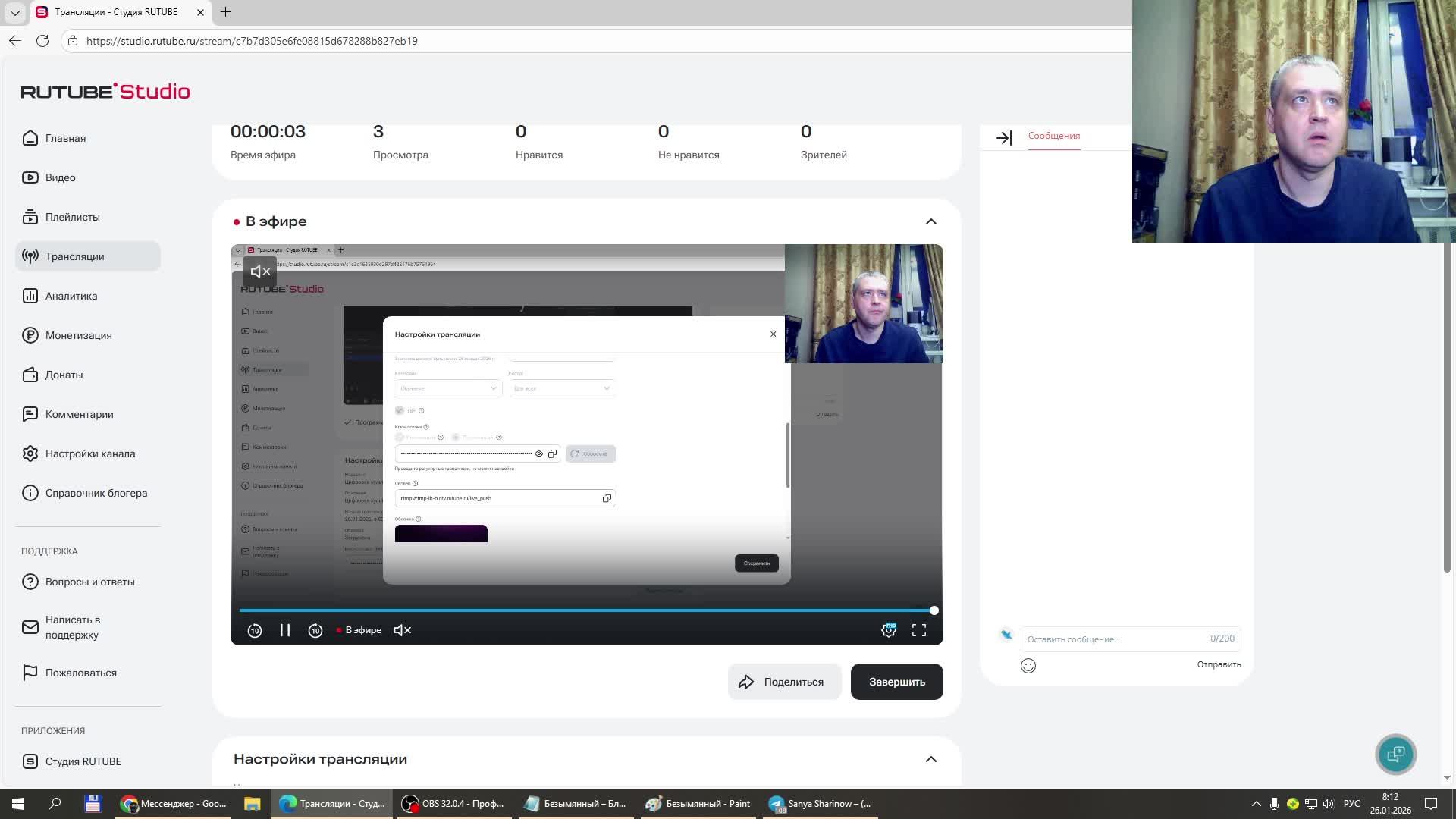Toggle mute in the player control bar
This screenshot has width=1456, height=819.
[403, 630]
